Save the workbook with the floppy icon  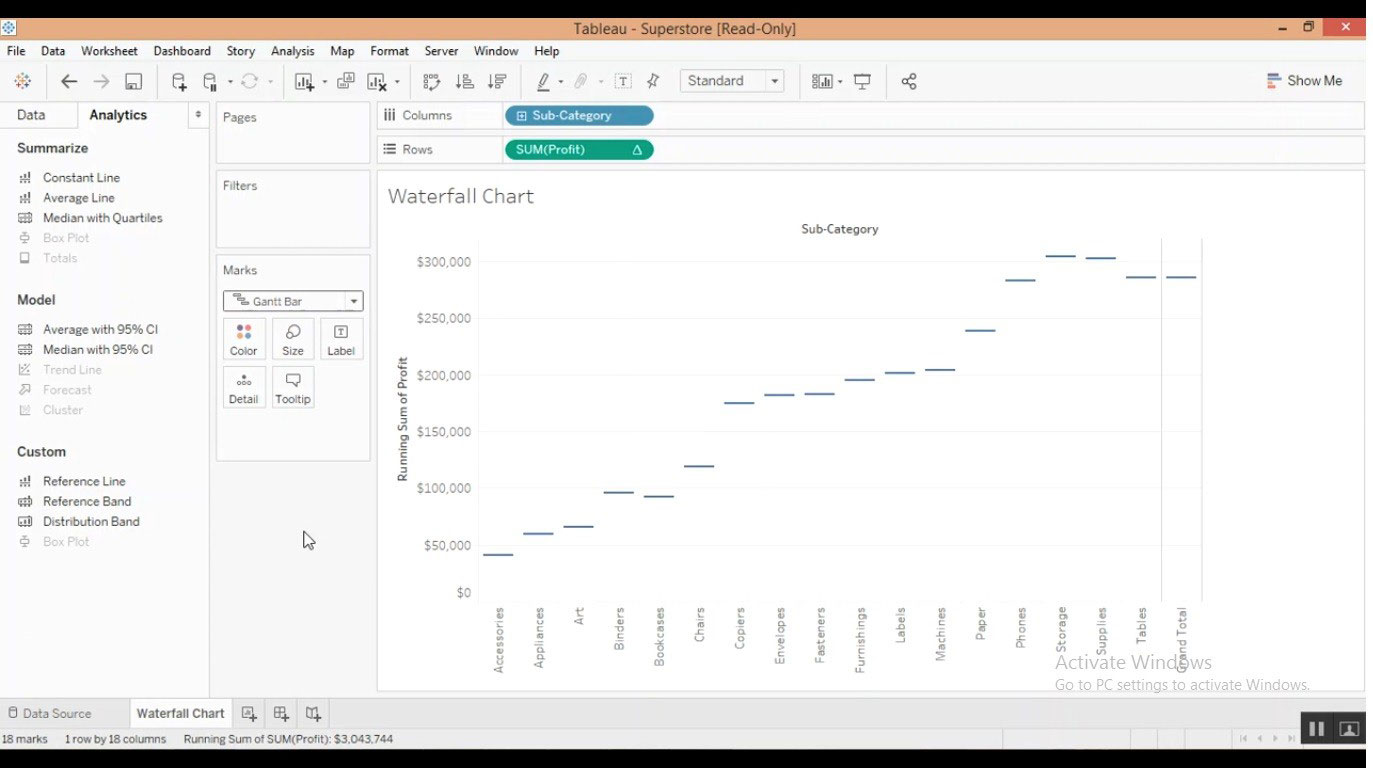pyautogui.click(x=133, y=81)
